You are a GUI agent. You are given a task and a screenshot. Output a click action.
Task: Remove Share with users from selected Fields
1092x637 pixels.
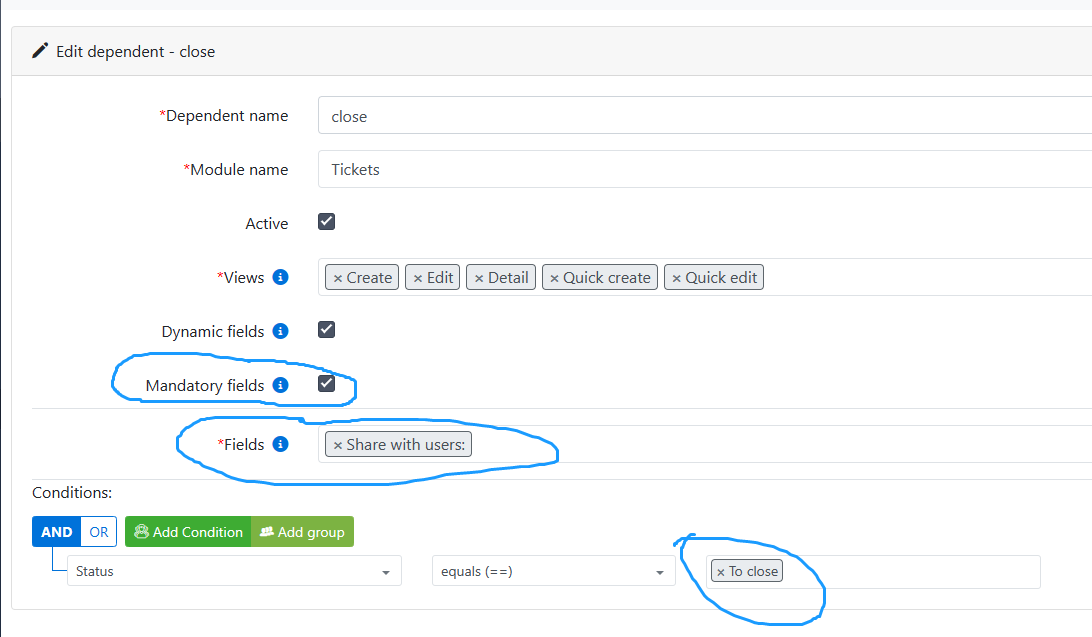tap(337, 444)
